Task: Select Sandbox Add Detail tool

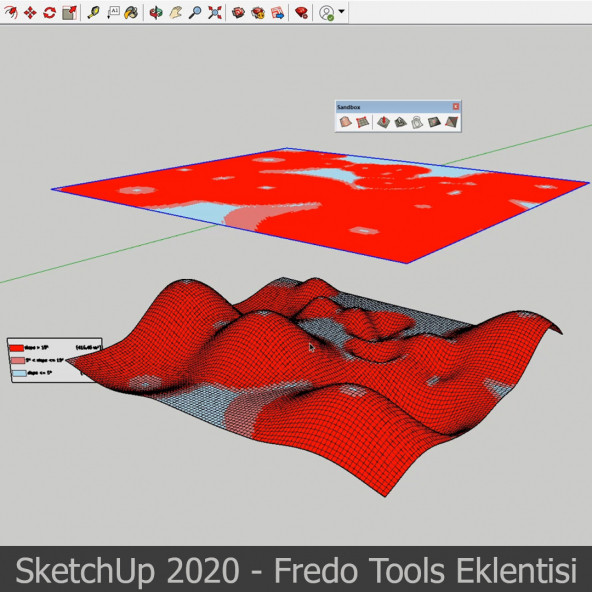Action: pos(434,122)
